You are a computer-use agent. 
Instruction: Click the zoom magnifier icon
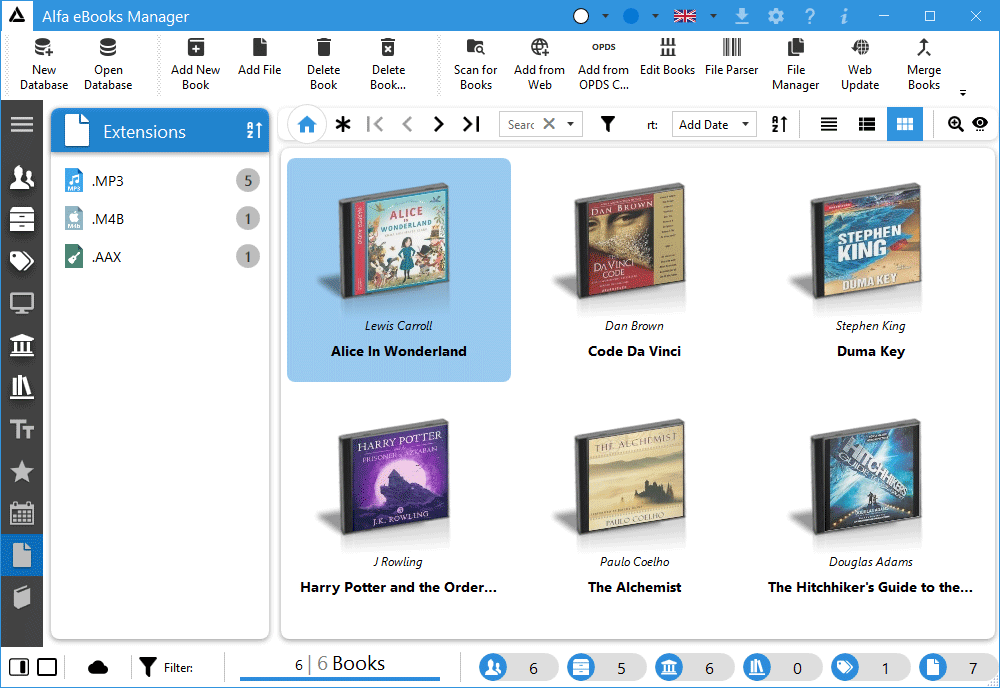point(955,124)
